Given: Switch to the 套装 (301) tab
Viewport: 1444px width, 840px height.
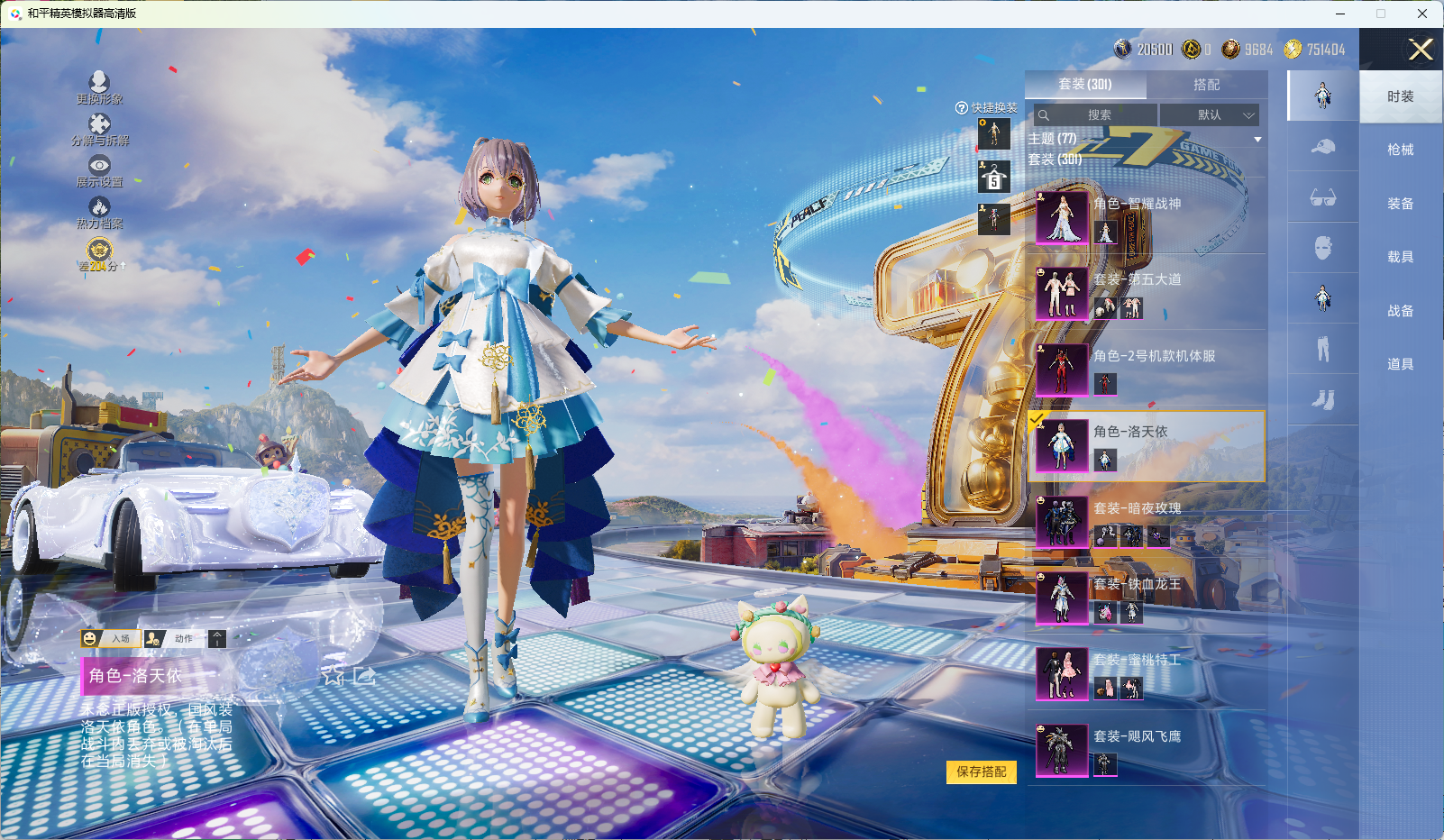Looking at the screenshot, I should click(1085, 85).
